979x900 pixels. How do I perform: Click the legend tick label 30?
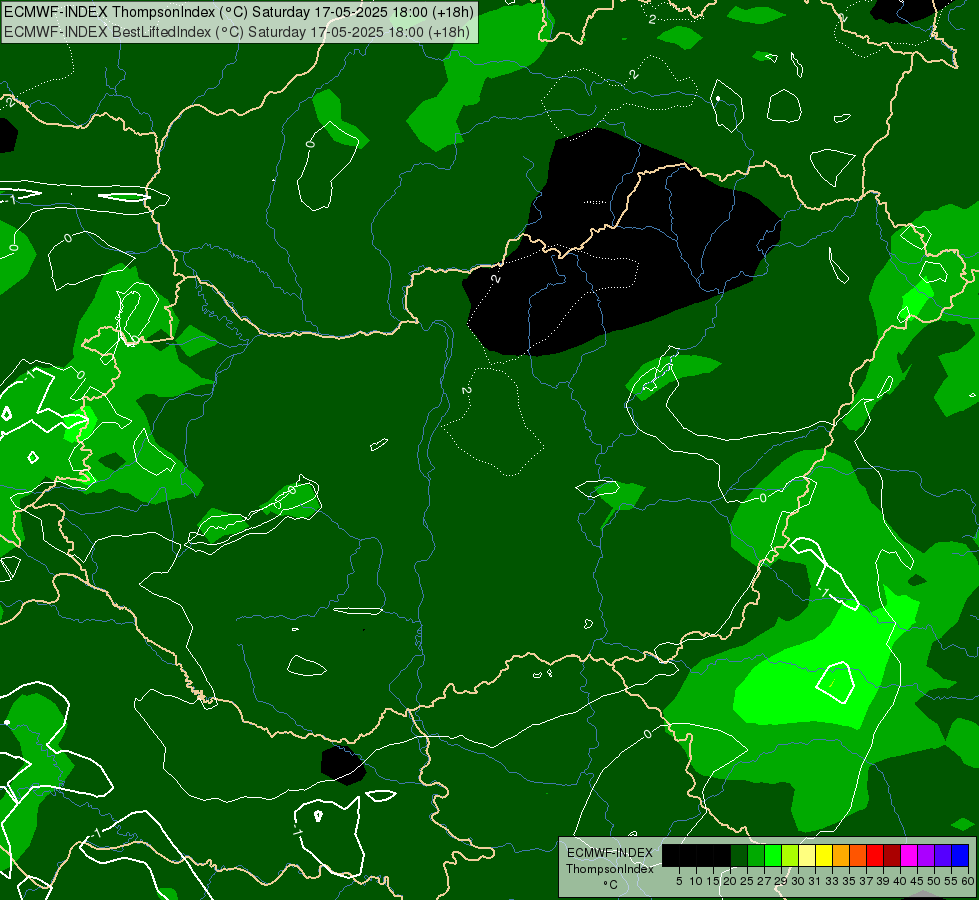799,881
